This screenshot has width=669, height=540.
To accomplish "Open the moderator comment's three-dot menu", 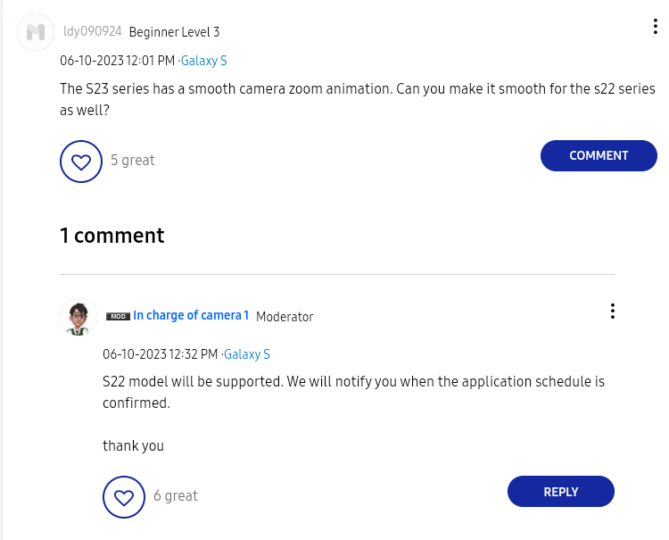I will point(612,311).
